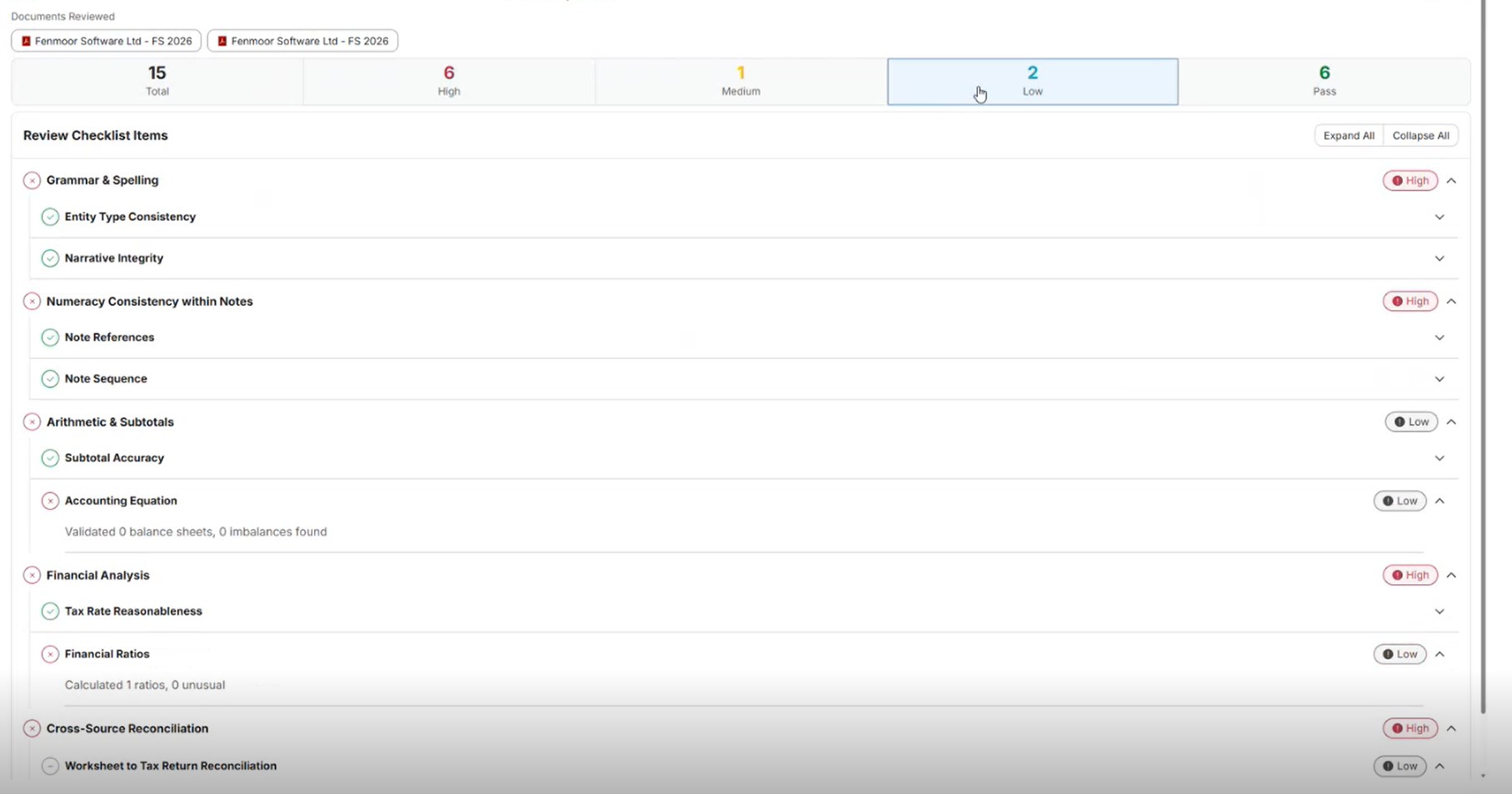Click the fail icon beside Numeracy Consistency within Notes
Viewport: 1512px width, 794px height.
tap(32, 302)
